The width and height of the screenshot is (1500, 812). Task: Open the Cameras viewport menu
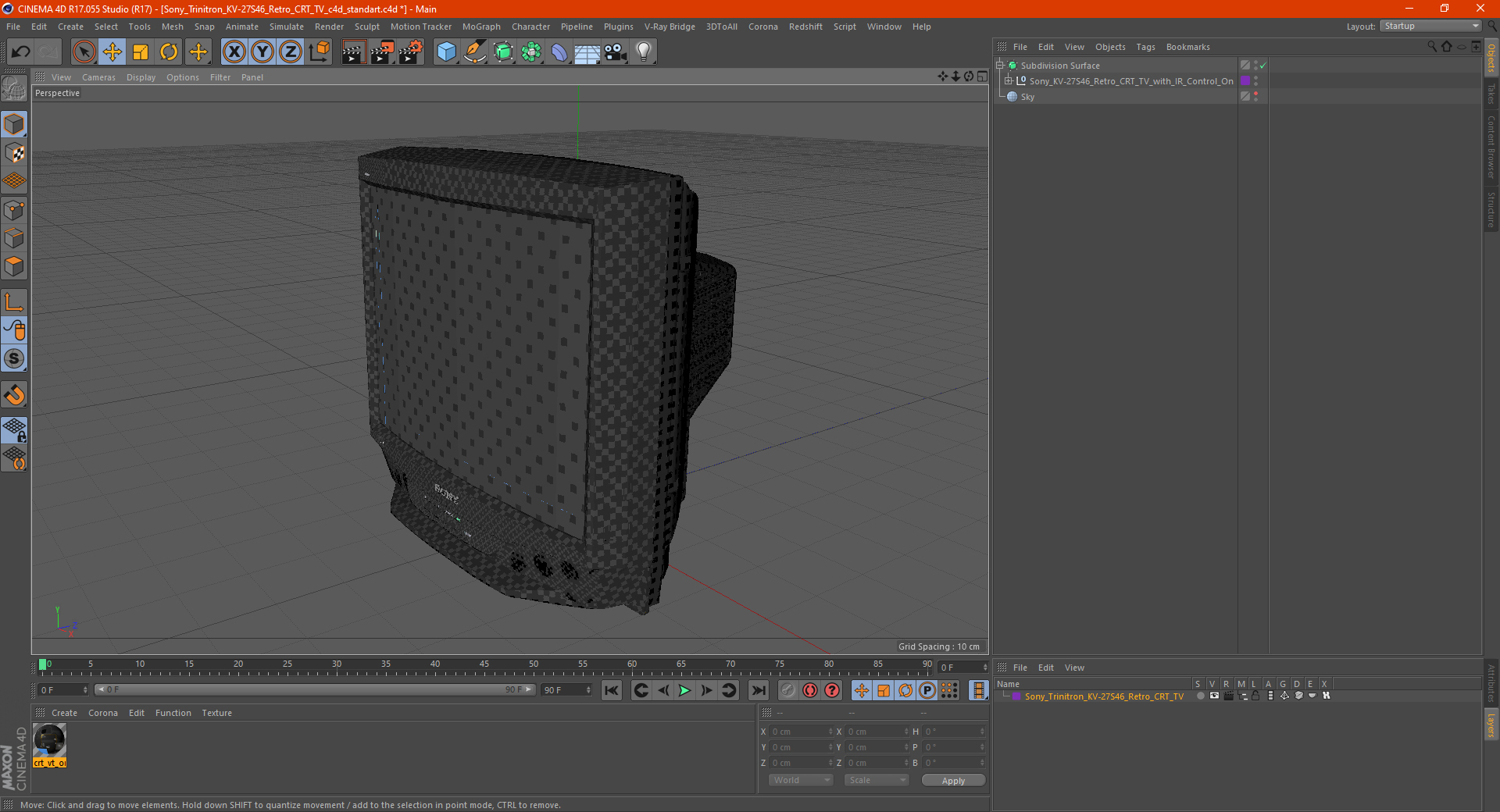98,77
